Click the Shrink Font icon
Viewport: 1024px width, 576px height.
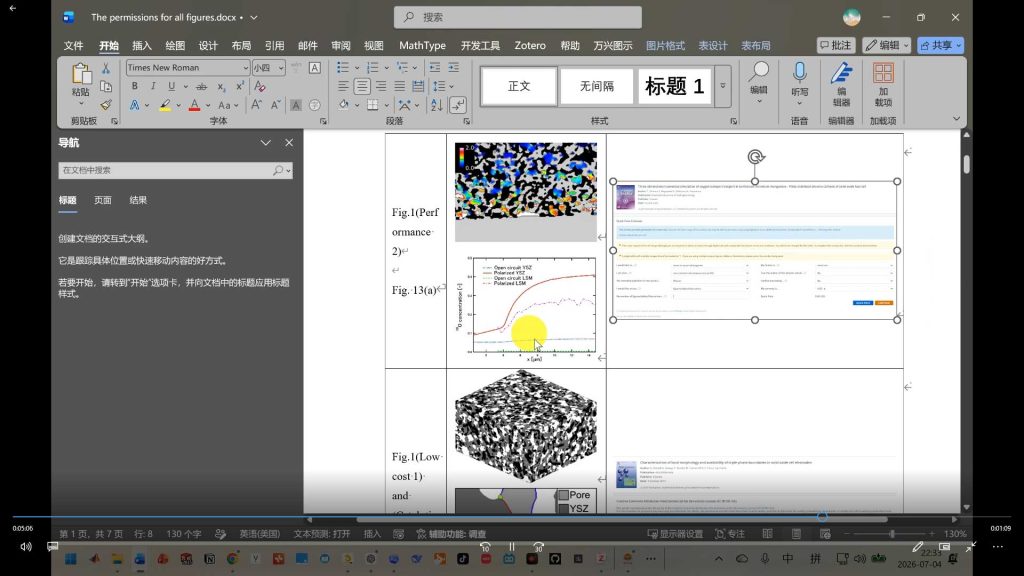coord(276,104)
